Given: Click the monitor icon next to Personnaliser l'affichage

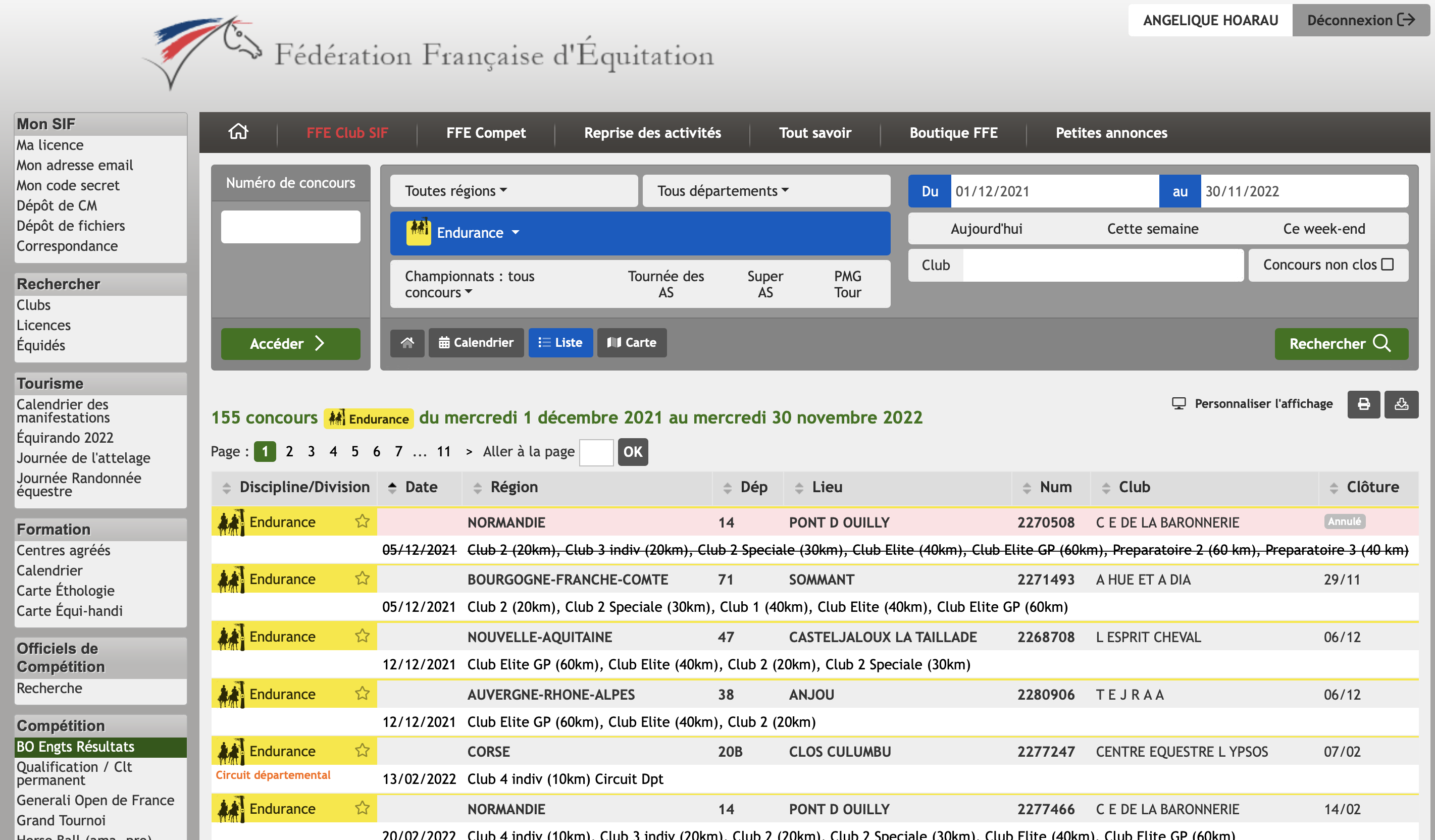Looking at the screenshot, I should click(x=1178, y=403).
